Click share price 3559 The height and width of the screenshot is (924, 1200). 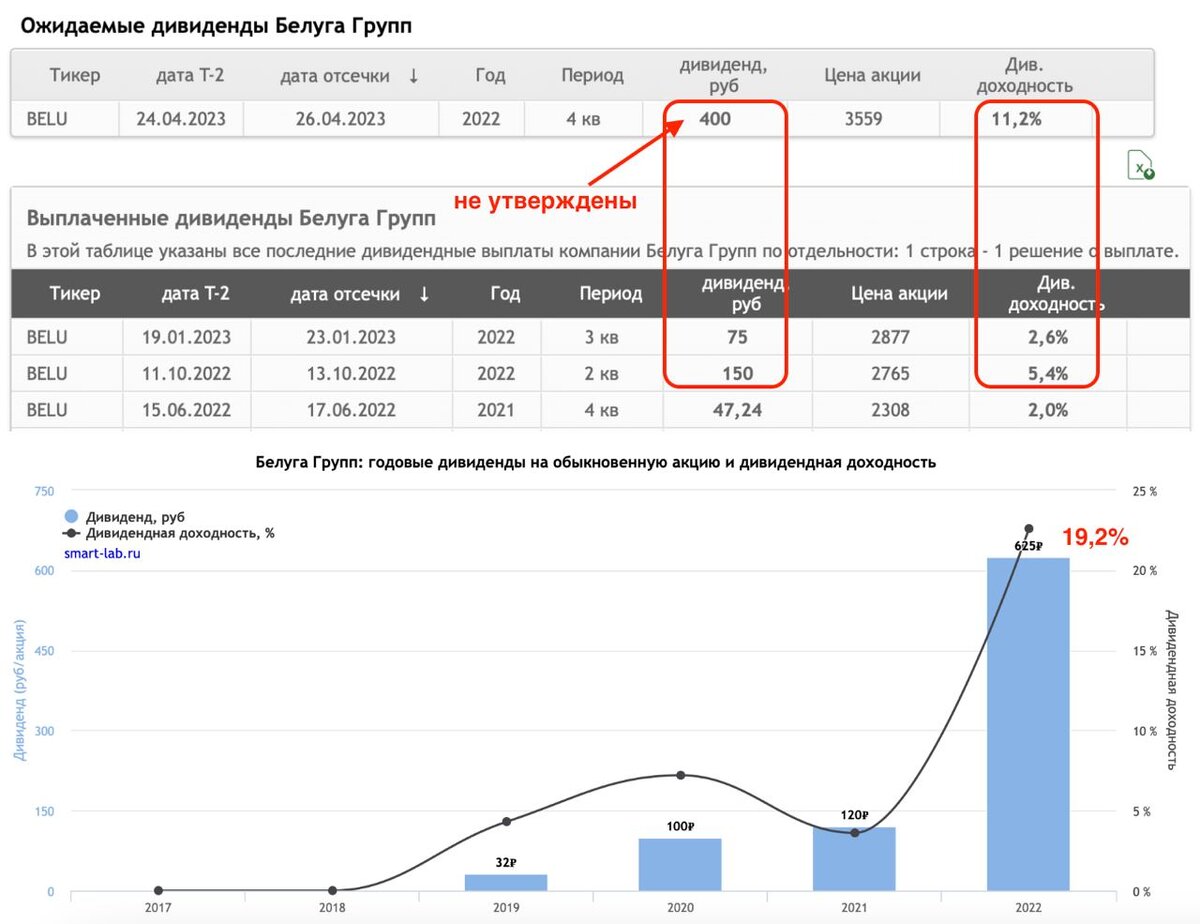coord(862,119)
